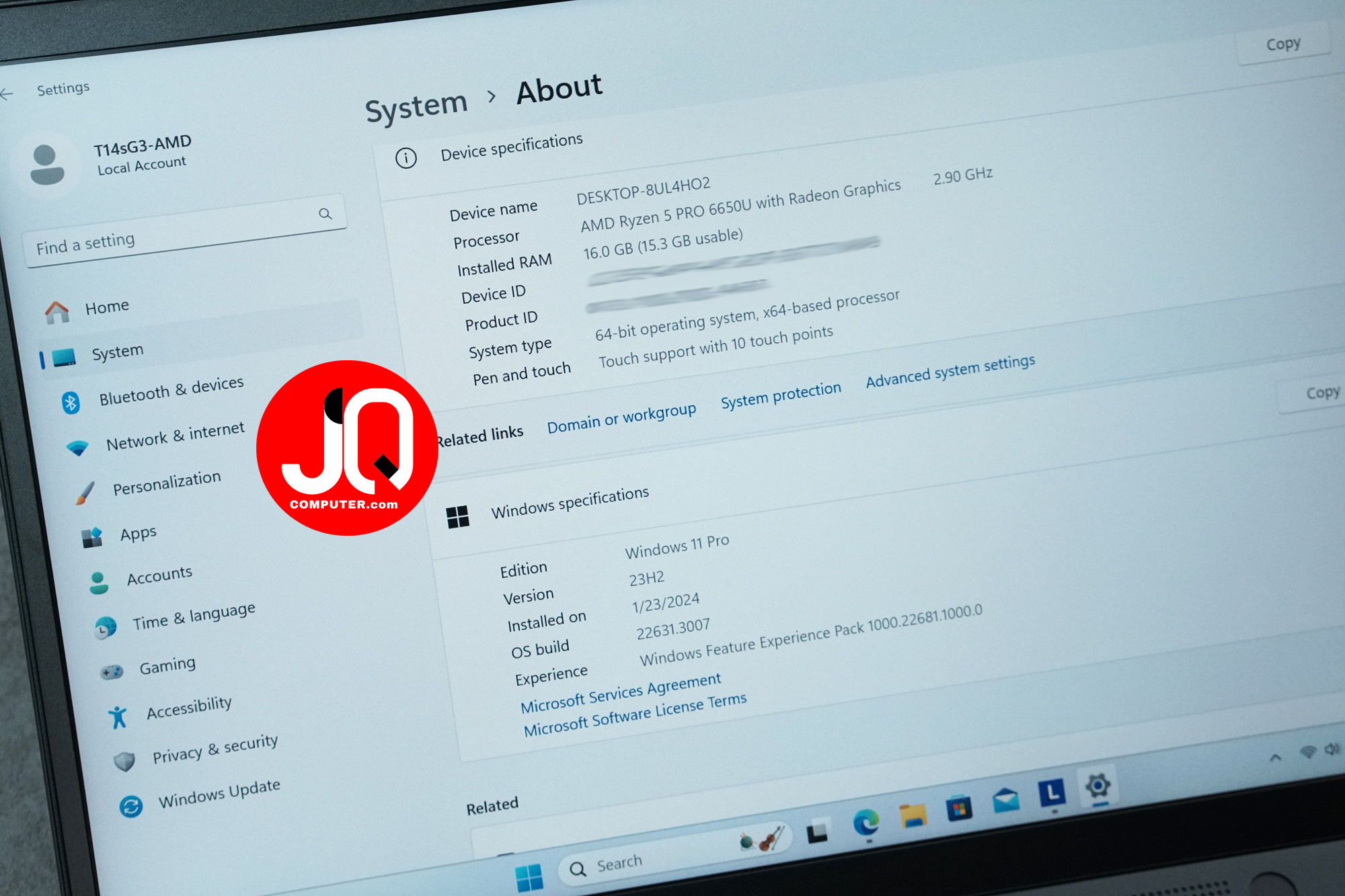Click the Gaming controller icon
1345x896 pixels.
point(112,672)
